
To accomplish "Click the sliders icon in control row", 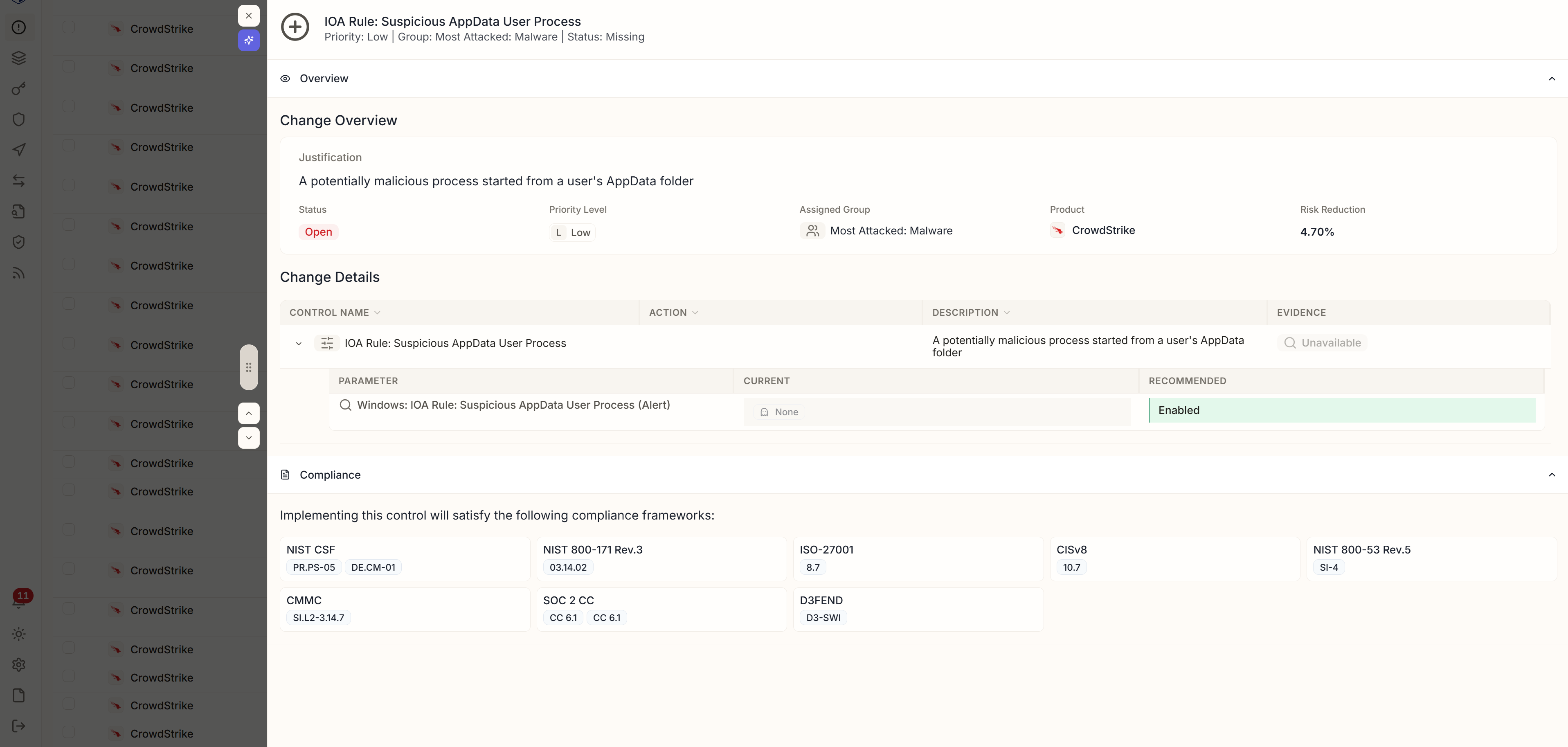I will (327, 343).
